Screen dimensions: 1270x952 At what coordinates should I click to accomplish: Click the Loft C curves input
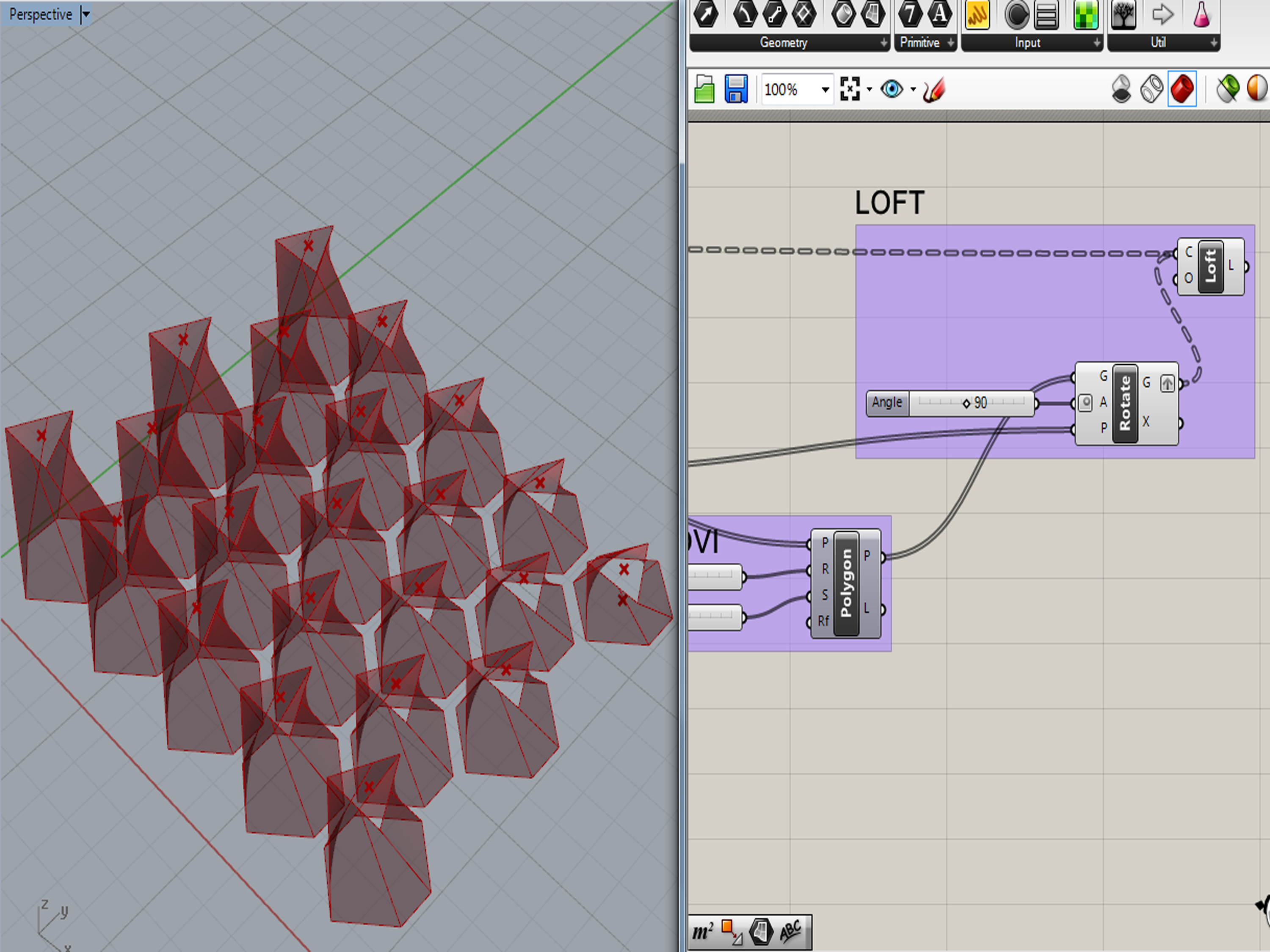pos(1188,252)
